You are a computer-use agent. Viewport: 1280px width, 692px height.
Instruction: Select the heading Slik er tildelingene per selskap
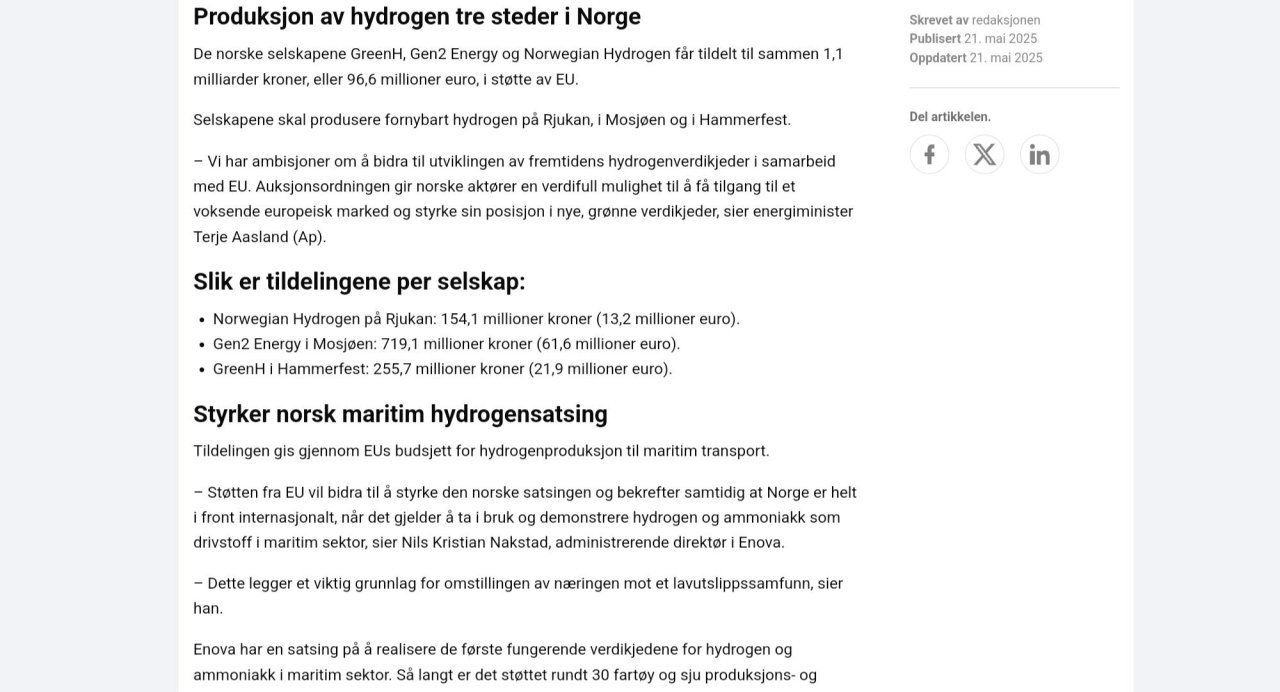(x=359, y=281)
